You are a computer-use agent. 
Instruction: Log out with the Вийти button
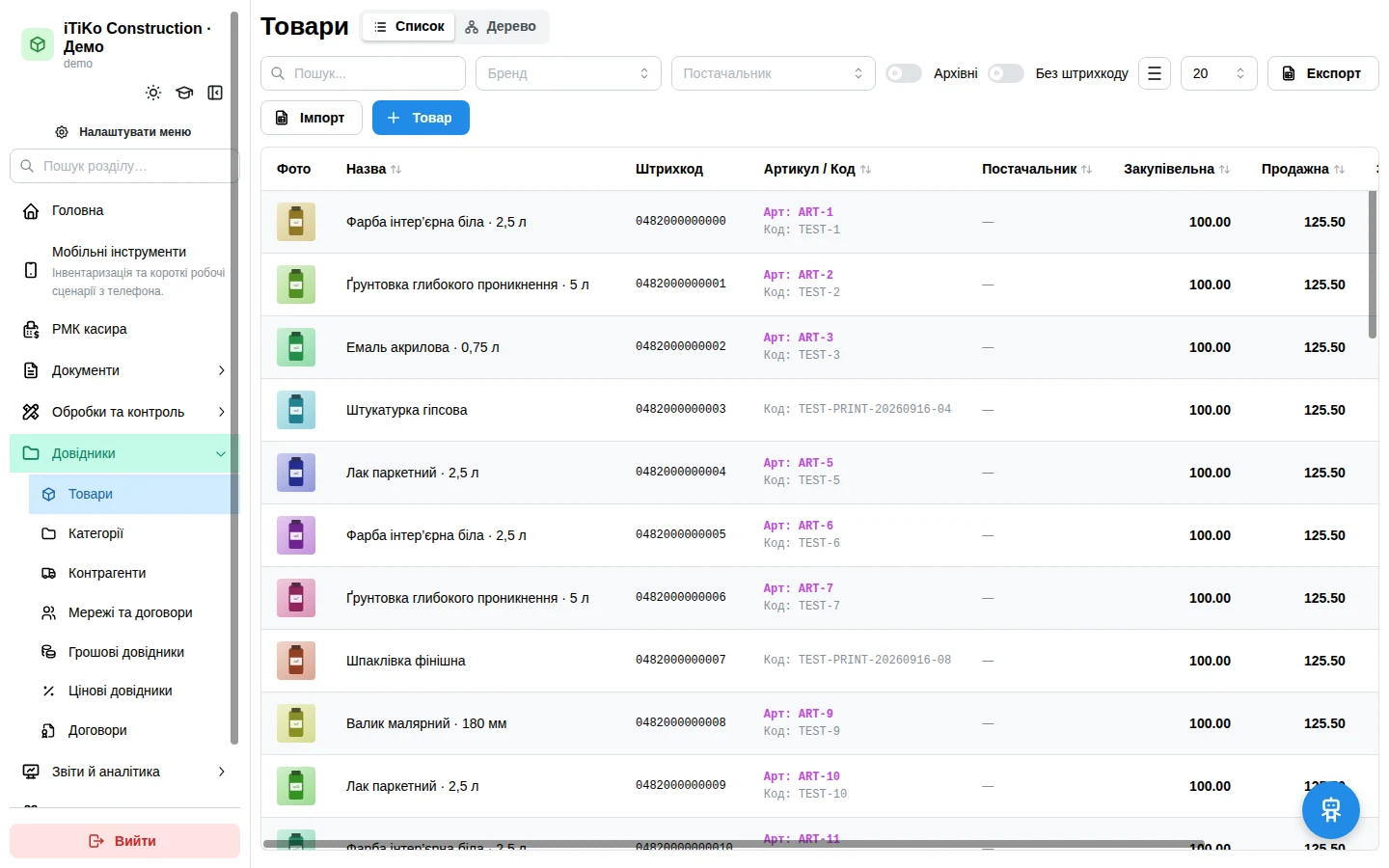click(124, 841)
